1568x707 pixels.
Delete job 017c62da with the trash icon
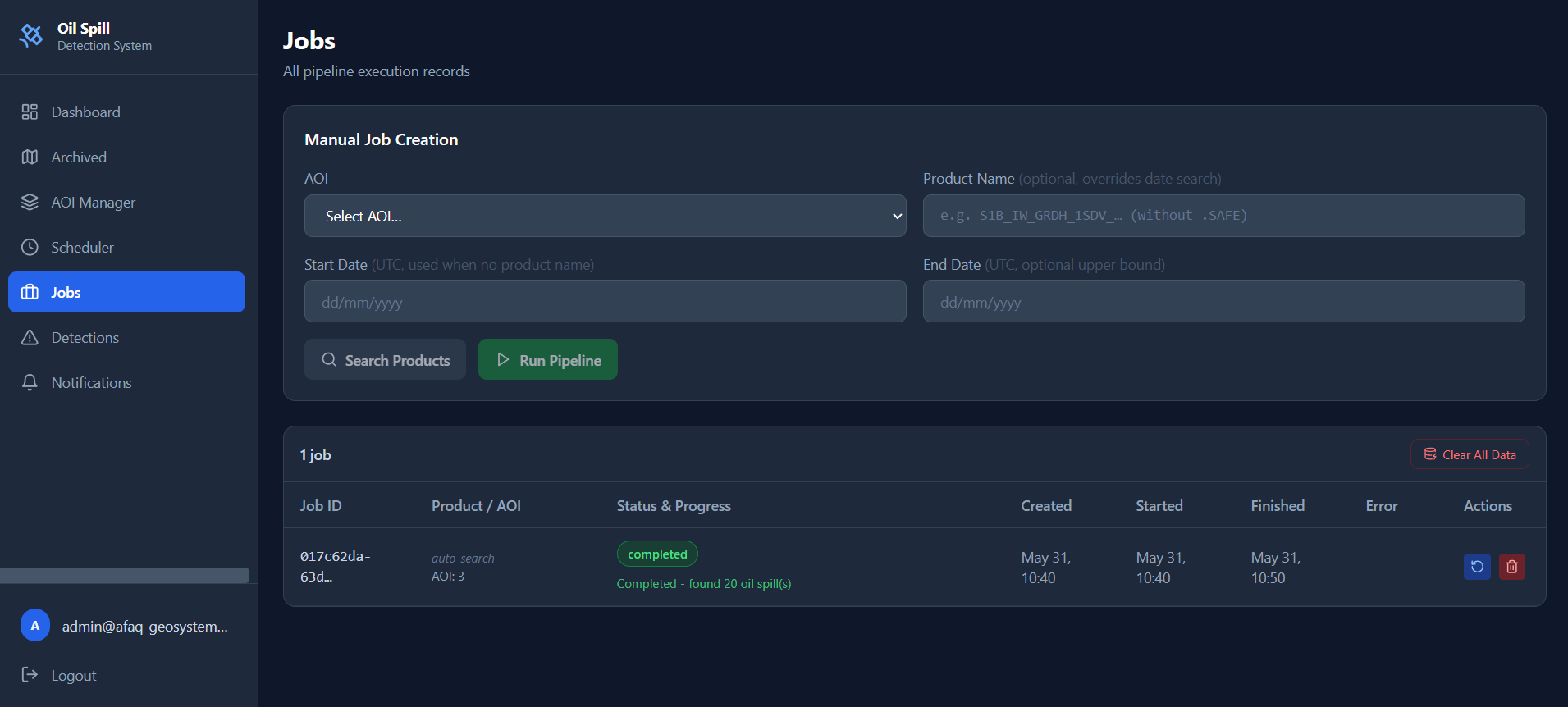tap(1512, 567)
